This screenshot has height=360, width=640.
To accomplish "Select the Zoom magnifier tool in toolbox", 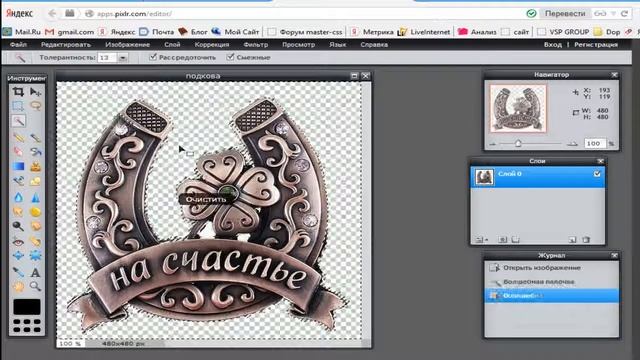I will [36, 287].
